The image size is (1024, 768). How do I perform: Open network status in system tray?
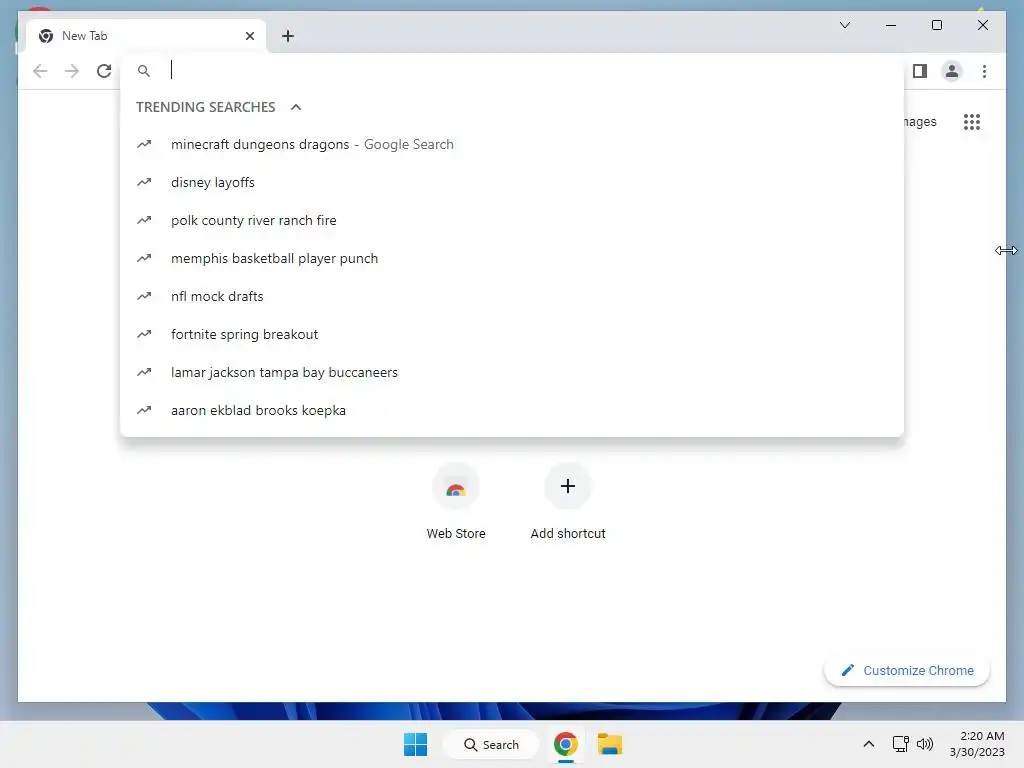901,744
